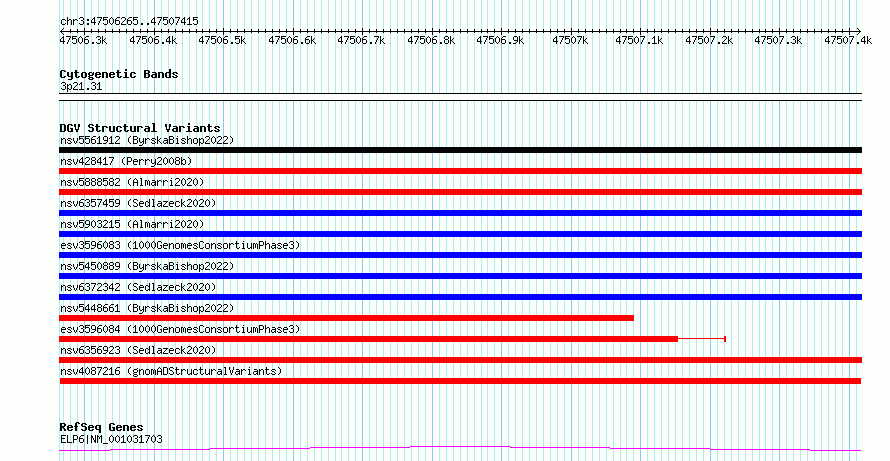Click the 47507k ruler position

pos(570,40)
